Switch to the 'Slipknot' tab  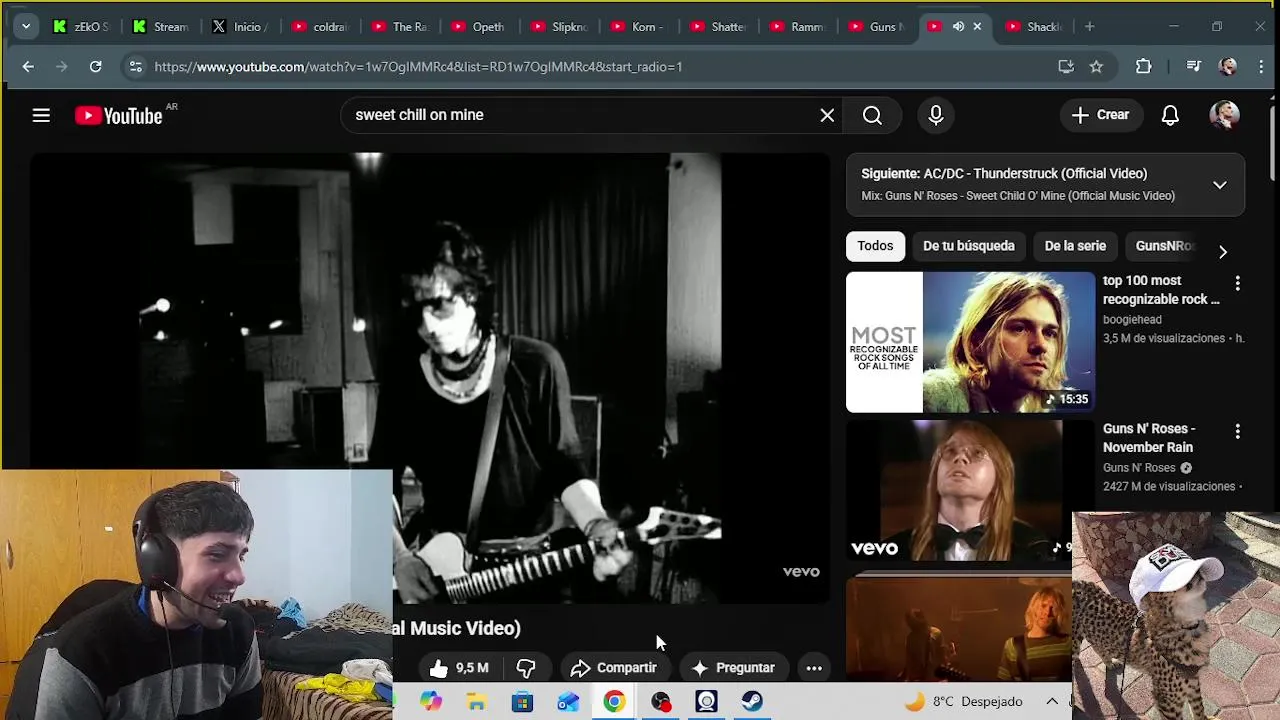[x=559, y=27]
